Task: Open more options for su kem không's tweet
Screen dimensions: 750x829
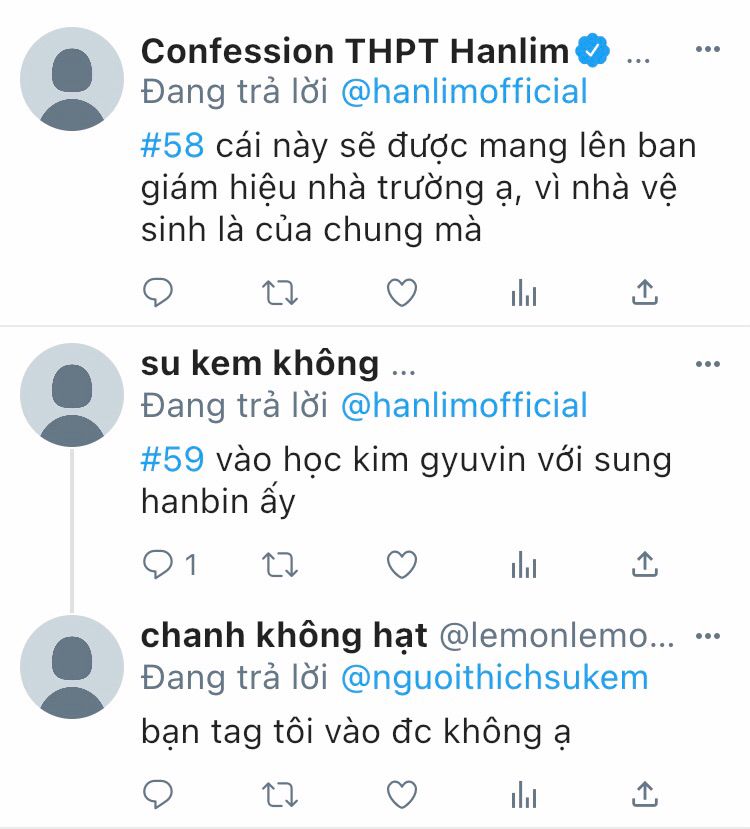Action: tap(708, 364)
